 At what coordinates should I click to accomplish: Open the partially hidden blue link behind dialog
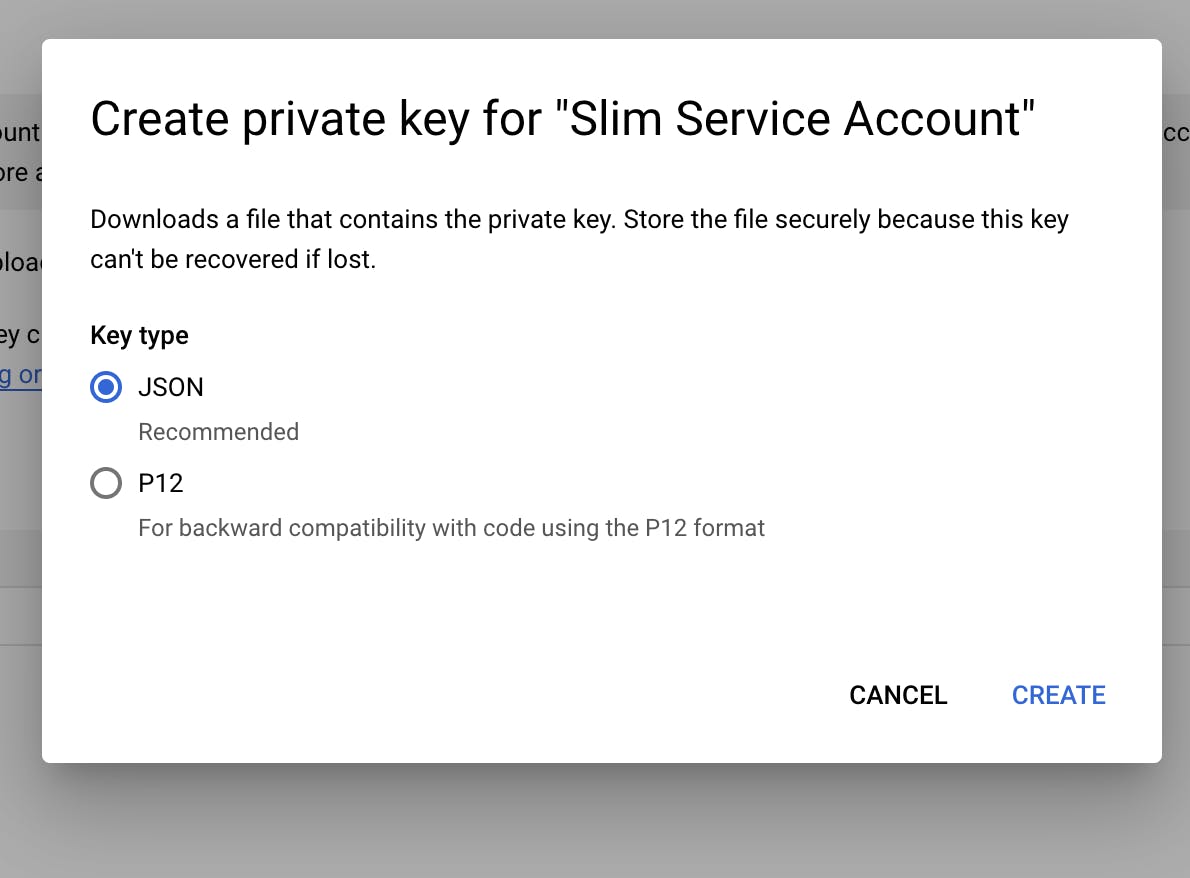point(20,375)
